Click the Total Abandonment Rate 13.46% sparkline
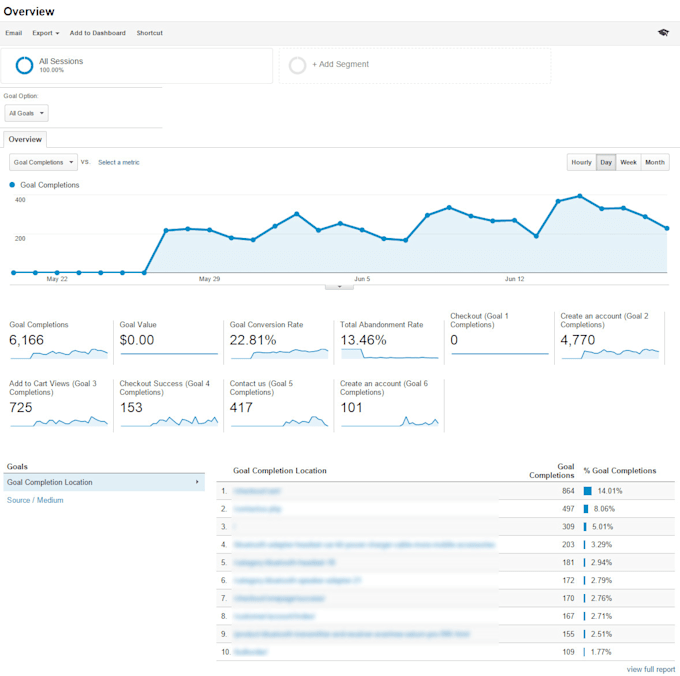Viewport: 680px width, 676px height. point(389,353)
